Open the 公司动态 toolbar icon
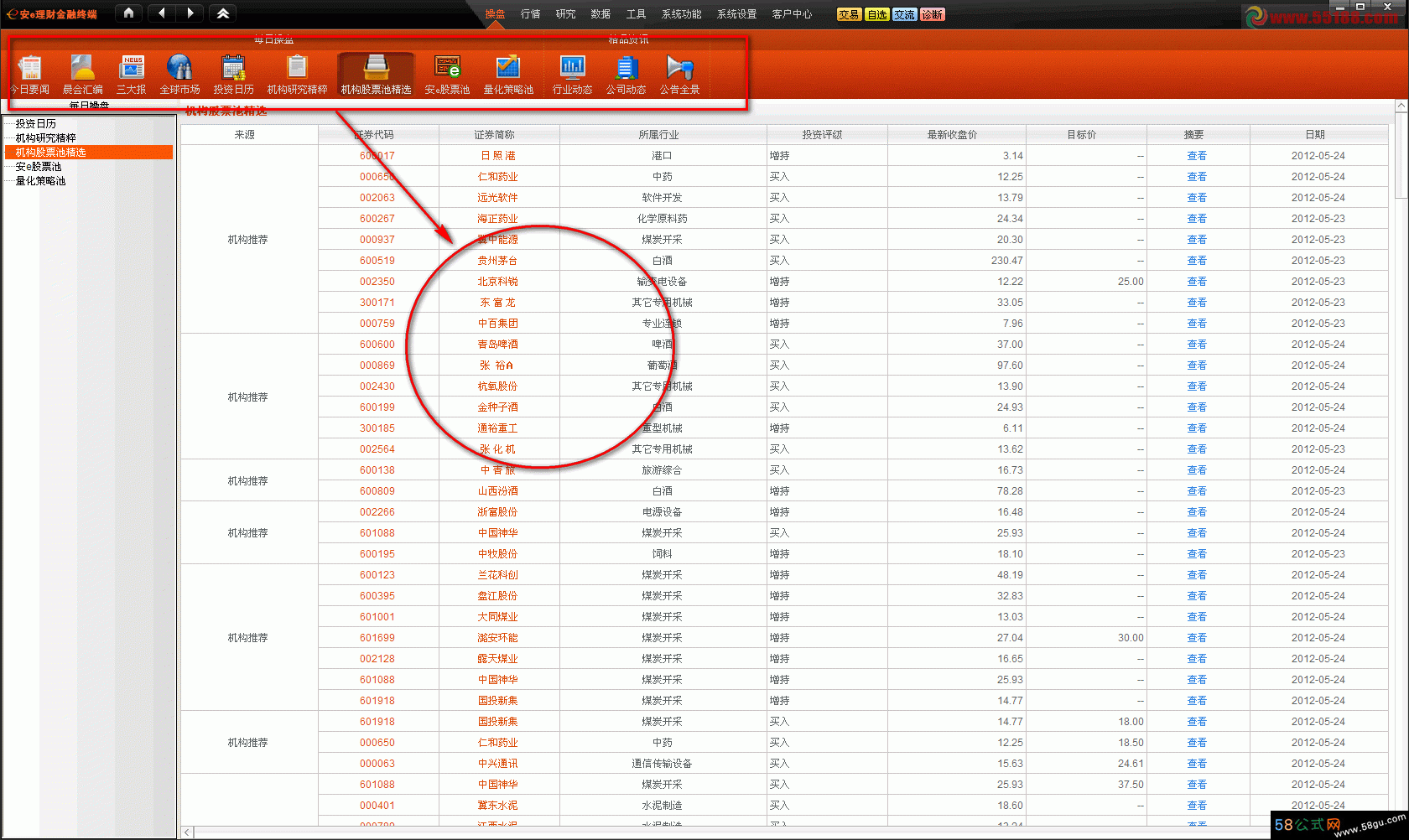The image size is (1409, 840). [626, 74]
